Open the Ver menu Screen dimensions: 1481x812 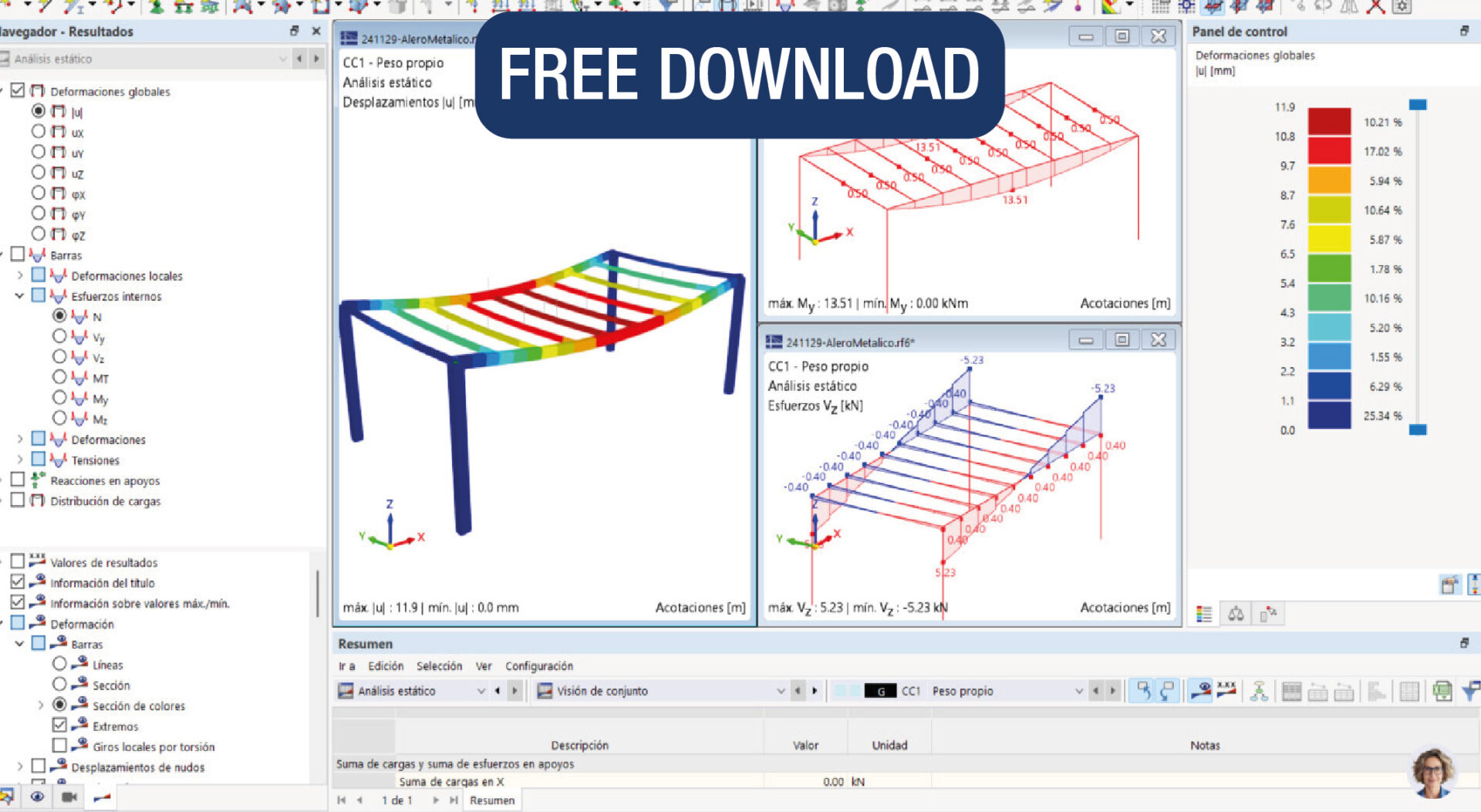click(x=484, y=665)
